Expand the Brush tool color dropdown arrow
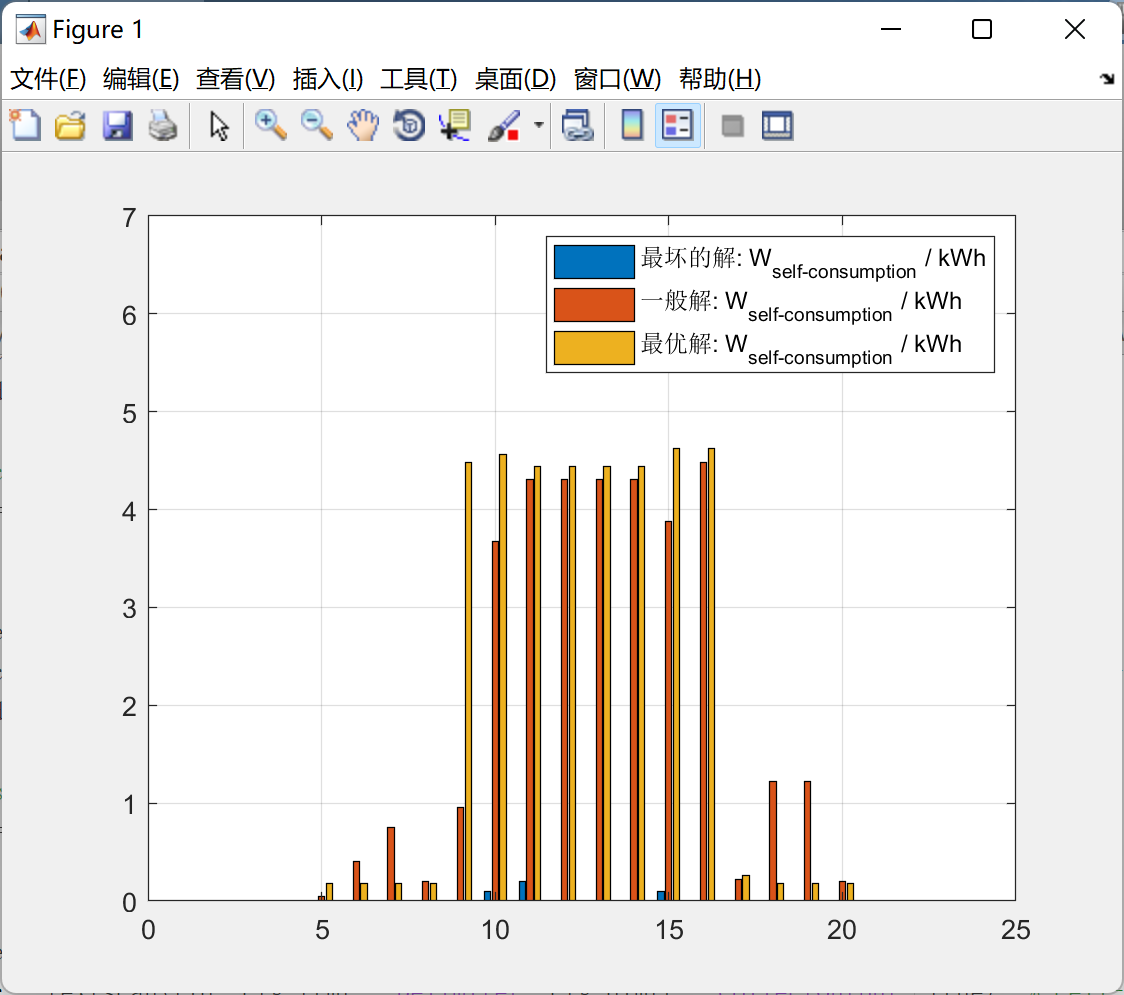Image resolution: width=1124 pixels, height=995 pixels. coord(539,126)
